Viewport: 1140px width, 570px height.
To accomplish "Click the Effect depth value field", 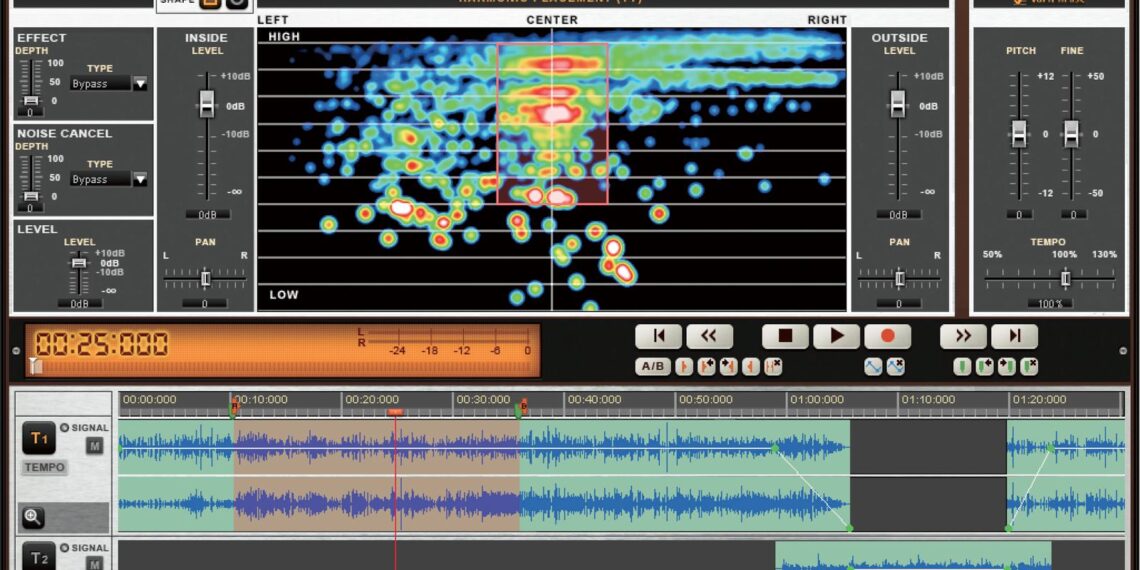I will pyautogui.click(x=31, y=113).
